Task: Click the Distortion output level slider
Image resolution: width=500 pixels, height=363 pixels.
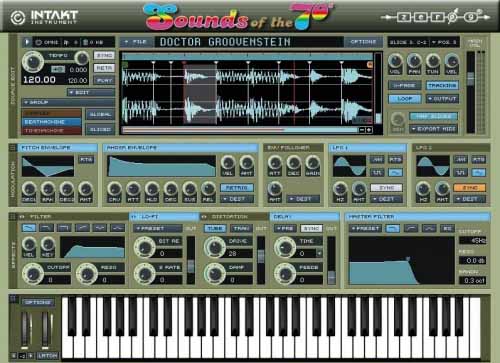Action: tap(261, 256)
